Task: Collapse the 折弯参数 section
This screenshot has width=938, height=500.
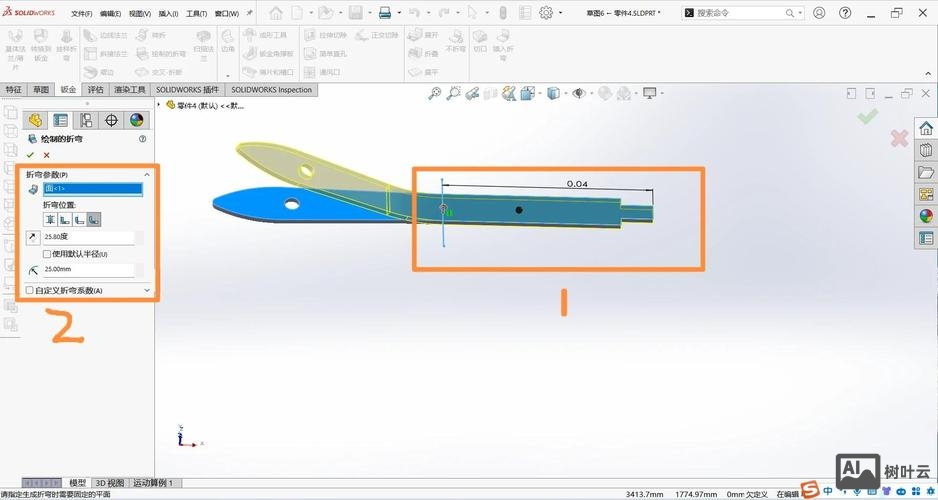Action: pyautogui.click(x=147, y=174)
